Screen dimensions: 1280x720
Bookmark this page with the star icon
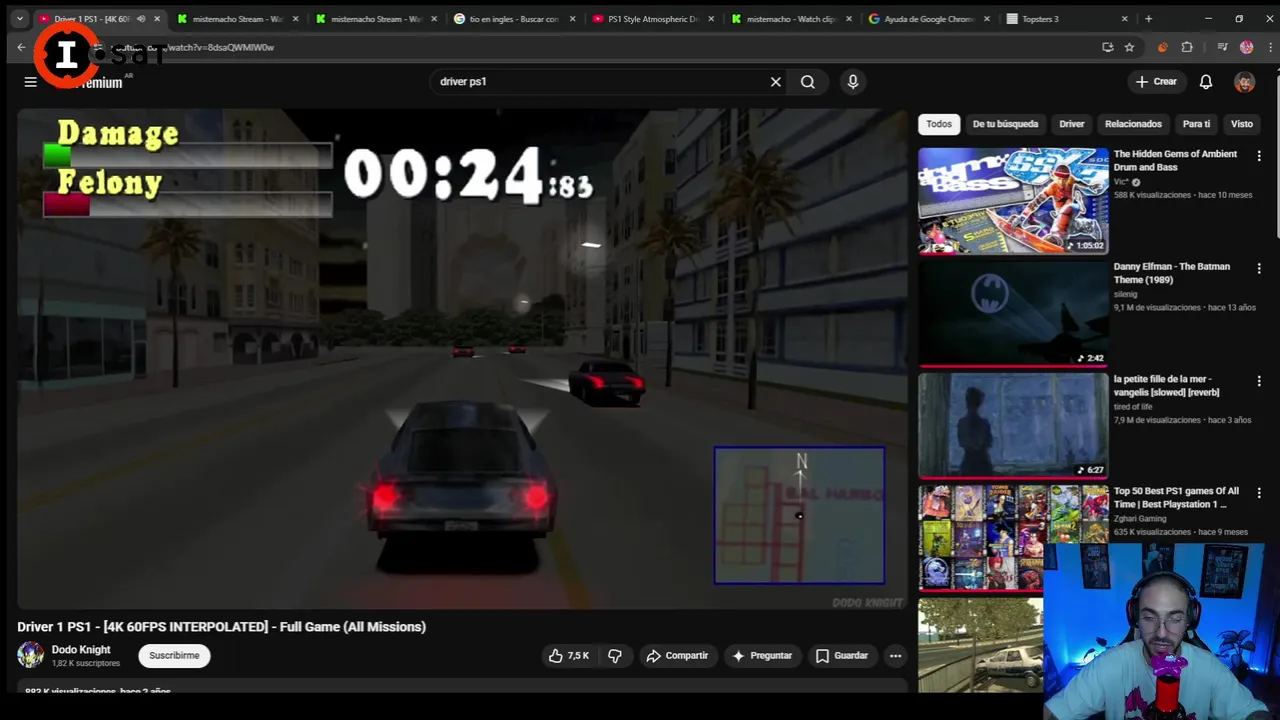1129,47
